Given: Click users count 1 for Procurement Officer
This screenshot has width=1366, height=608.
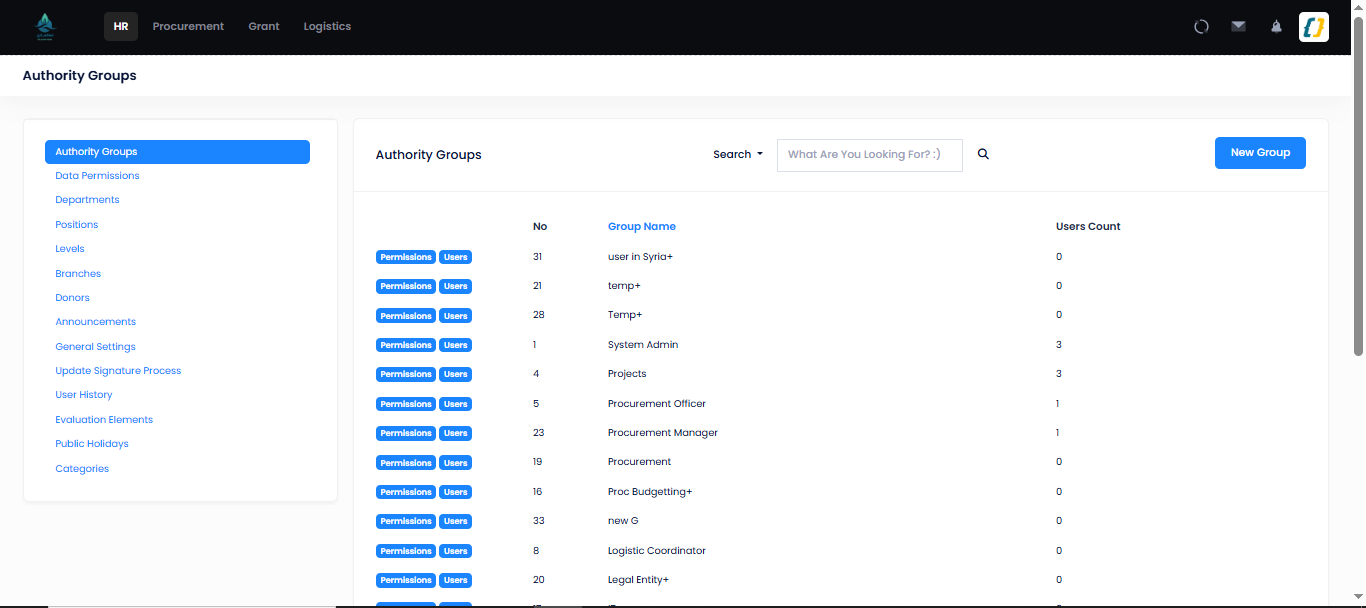Looking at the screenshot, I should click(x=1058, y=404).
